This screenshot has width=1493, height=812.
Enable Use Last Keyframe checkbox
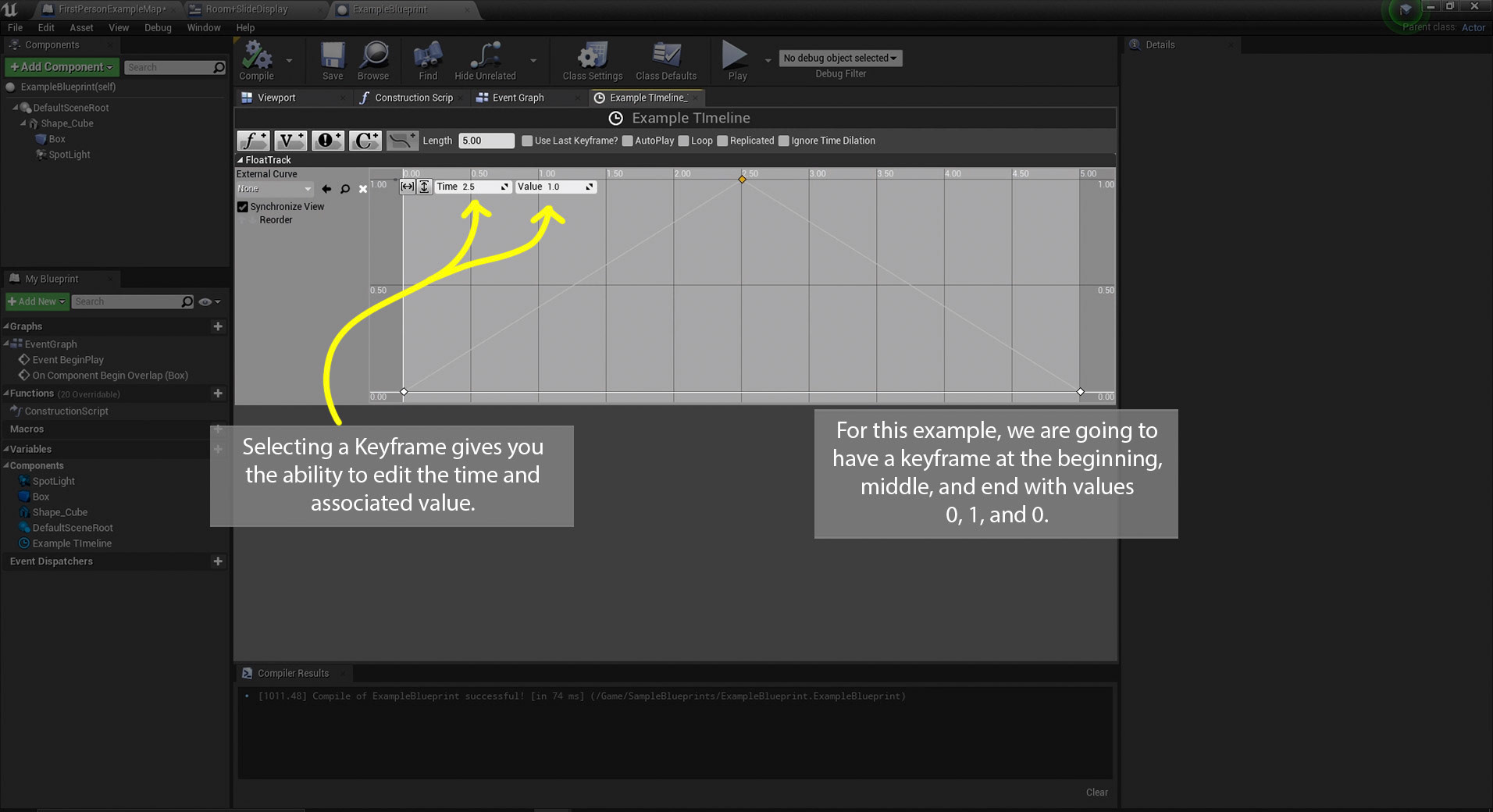[527, 141]
